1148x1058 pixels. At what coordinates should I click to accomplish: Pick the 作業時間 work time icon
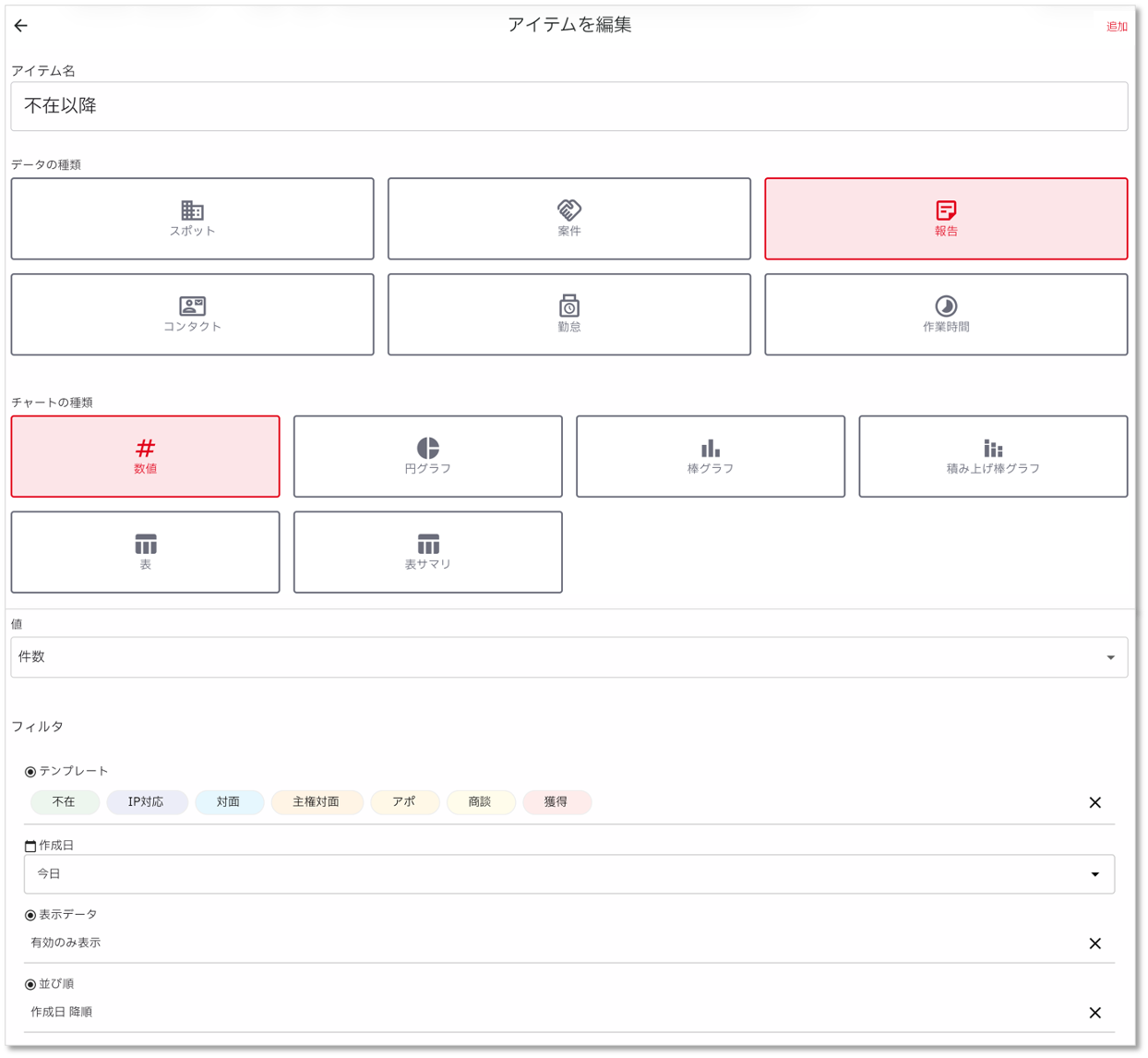point(945,306)
